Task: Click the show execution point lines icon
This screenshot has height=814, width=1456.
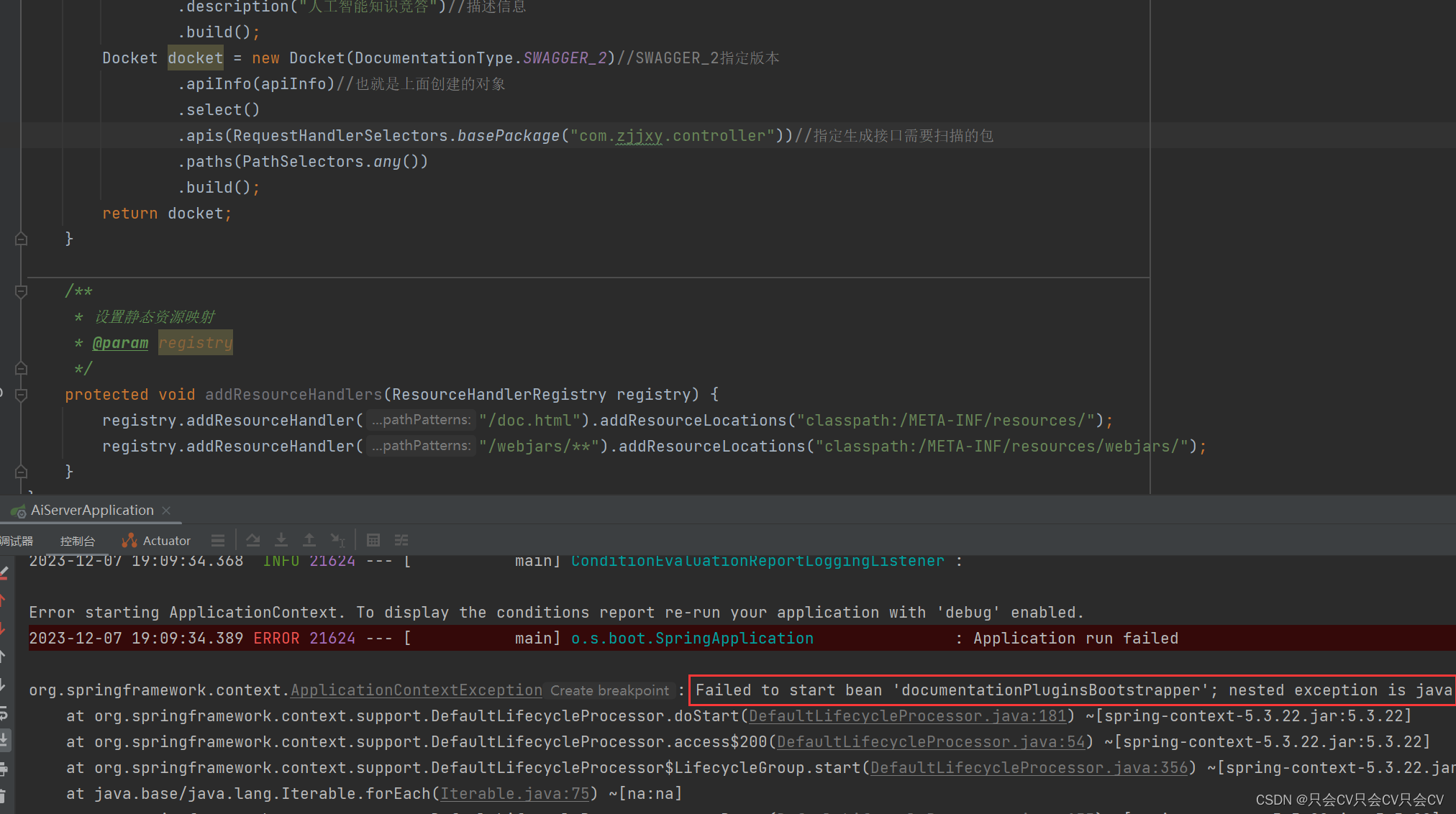Action: coord(218,540)
